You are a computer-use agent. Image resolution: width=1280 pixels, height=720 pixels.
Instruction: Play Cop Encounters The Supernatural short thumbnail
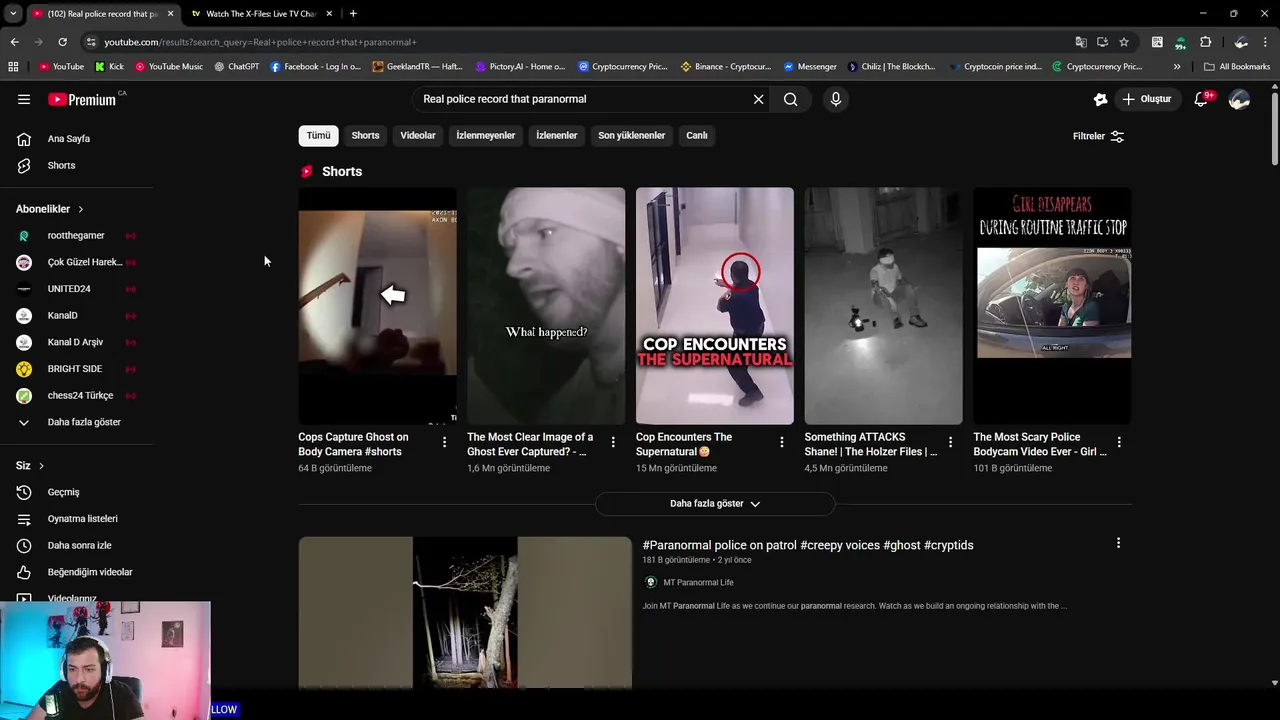[715, 306]
